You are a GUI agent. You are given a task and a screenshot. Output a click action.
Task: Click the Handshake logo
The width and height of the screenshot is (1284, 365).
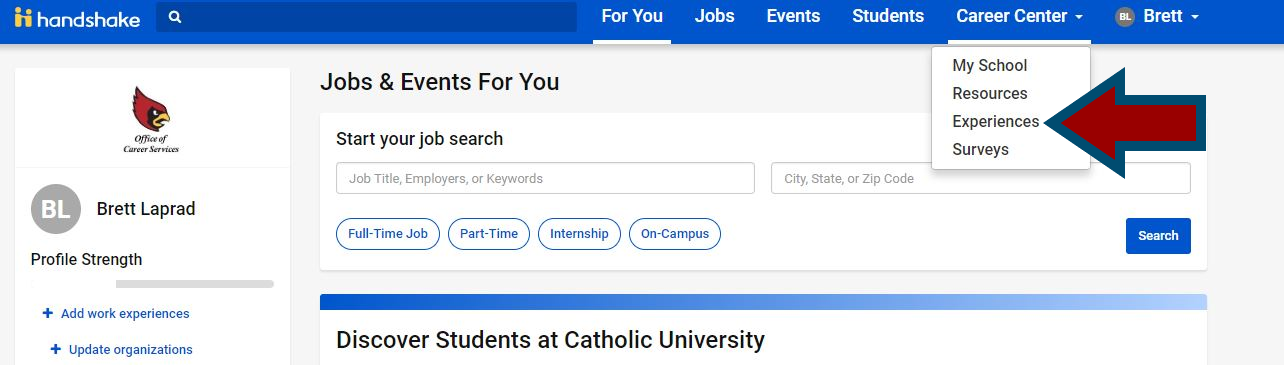[77, 17]
